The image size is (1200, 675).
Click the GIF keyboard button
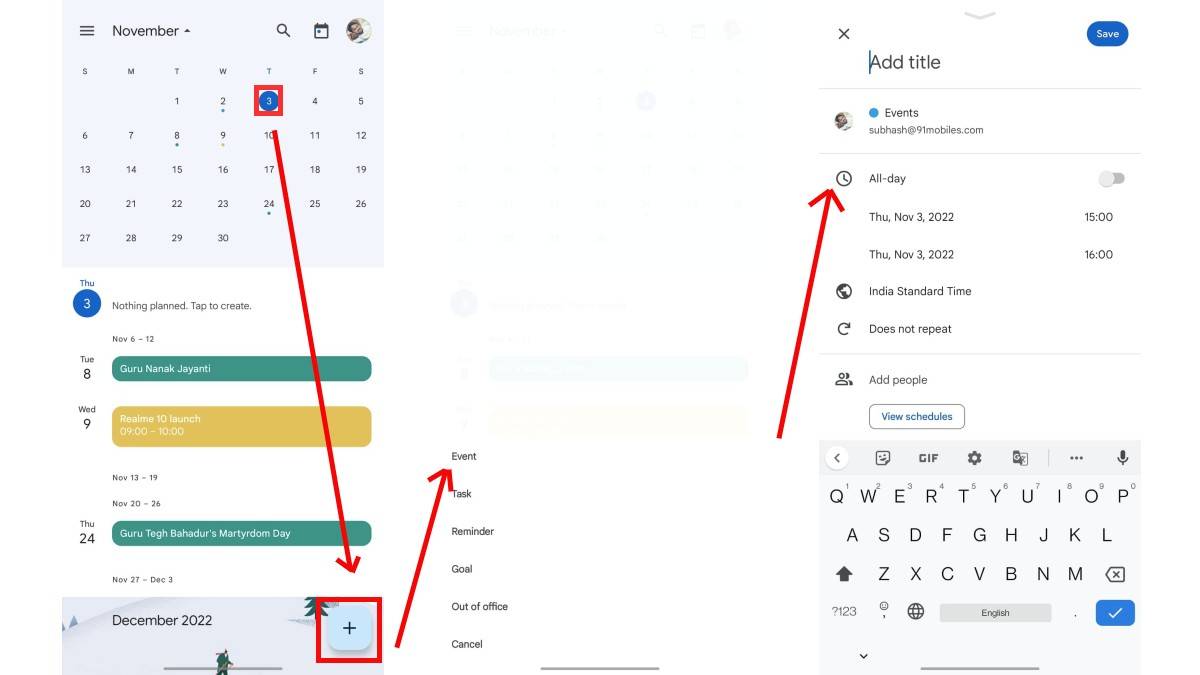pos(928,458)
